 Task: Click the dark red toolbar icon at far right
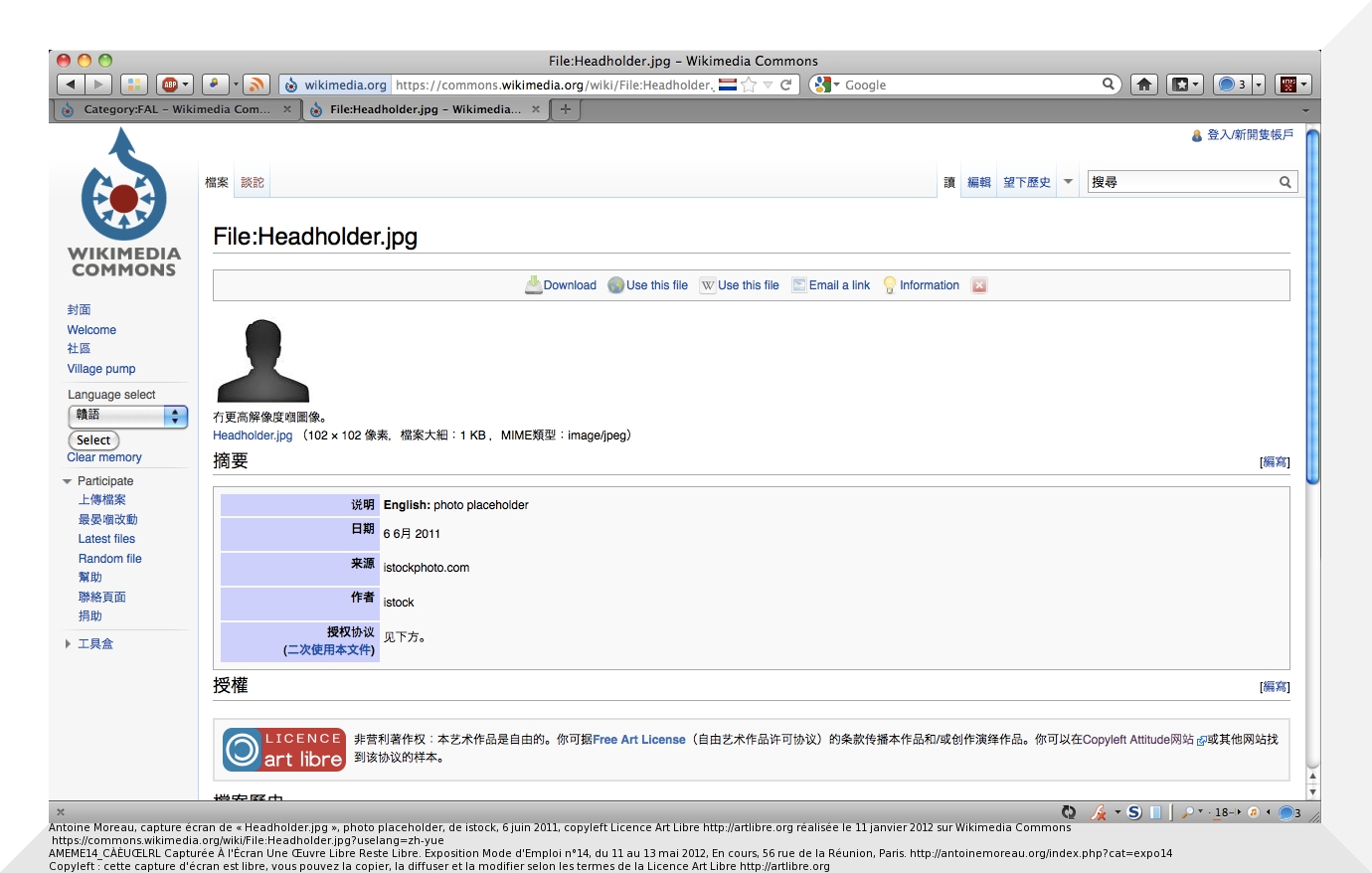pos(1288,85)
